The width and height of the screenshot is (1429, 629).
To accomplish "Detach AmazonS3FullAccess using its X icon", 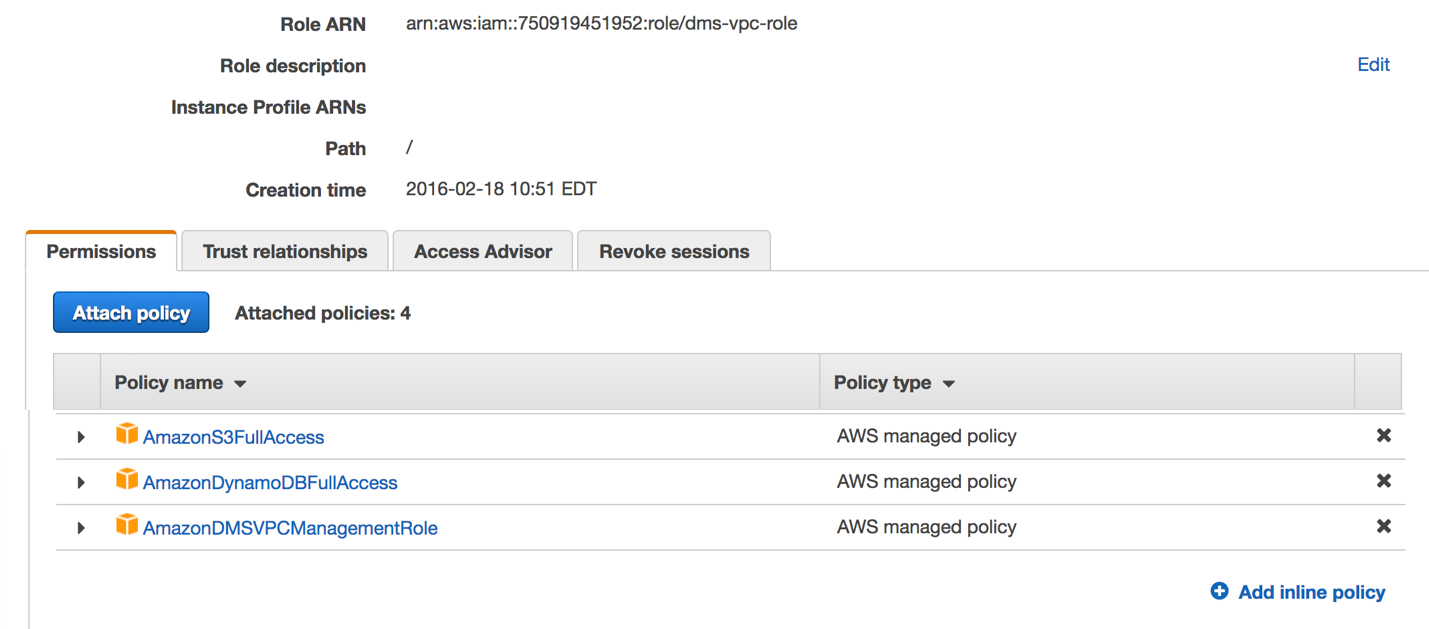I will tap(1384, 436).
